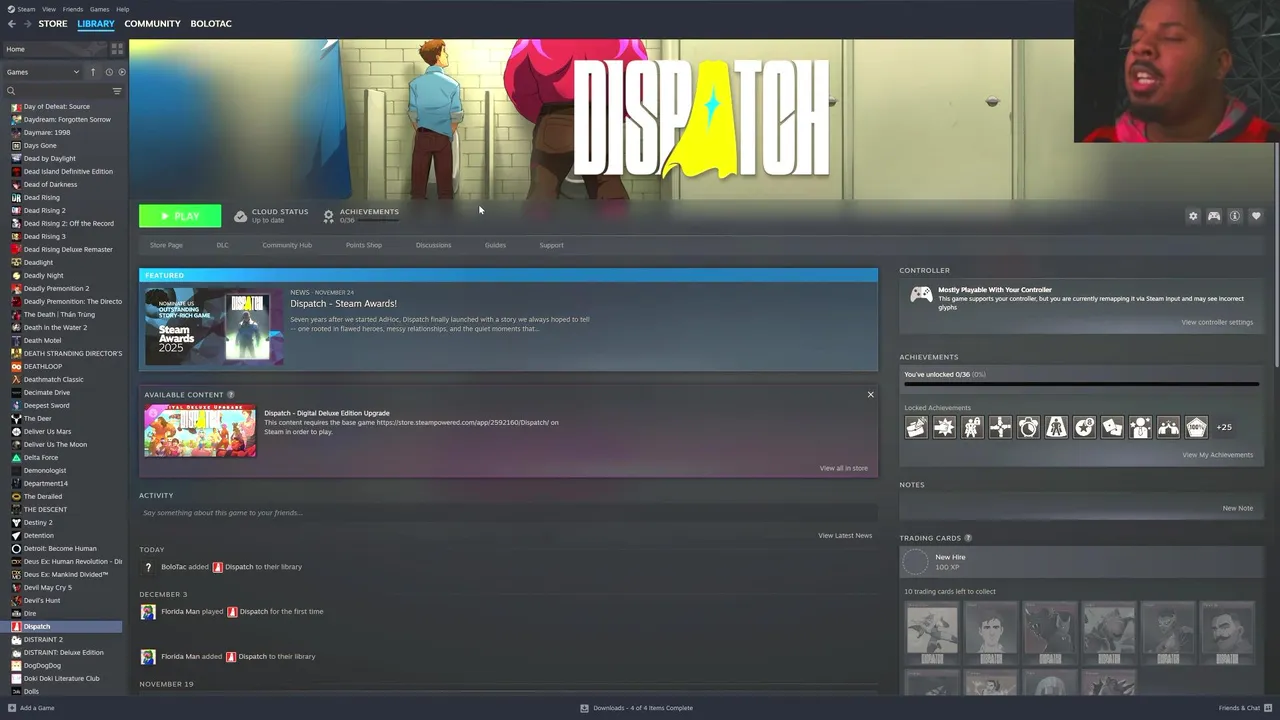The image size is (1280, 720).
Task: Open the collections grid view icon
Action: [x=117, y=48]
